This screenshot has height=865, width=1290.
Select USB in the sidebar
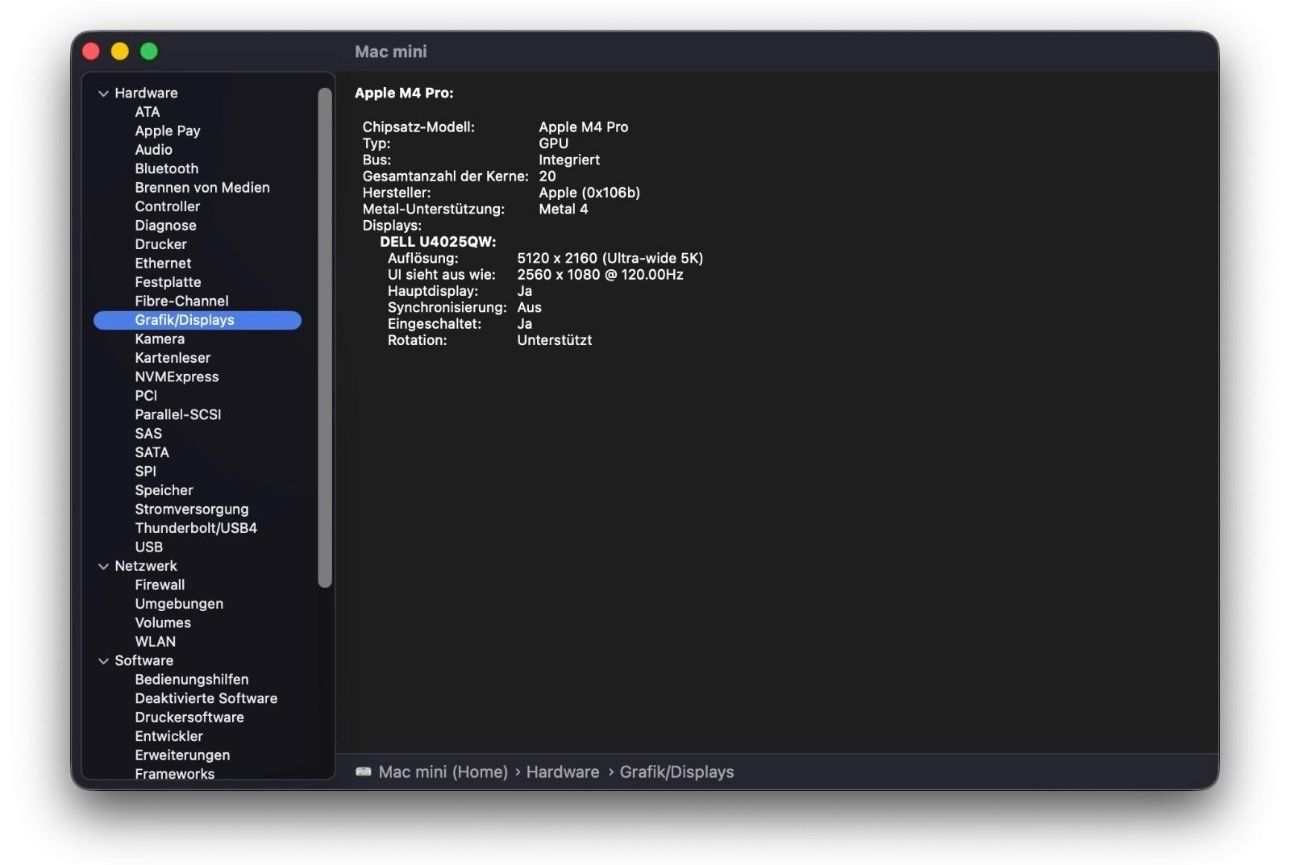point(149,547)
